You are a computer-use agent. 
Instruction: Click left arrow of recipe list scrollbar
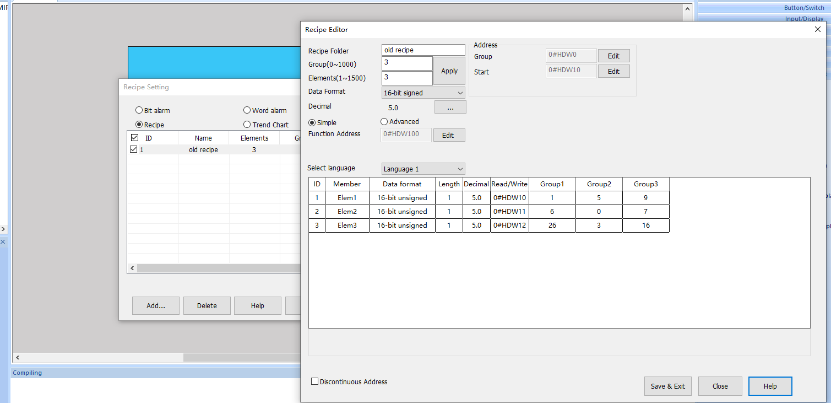coord(132,268)
